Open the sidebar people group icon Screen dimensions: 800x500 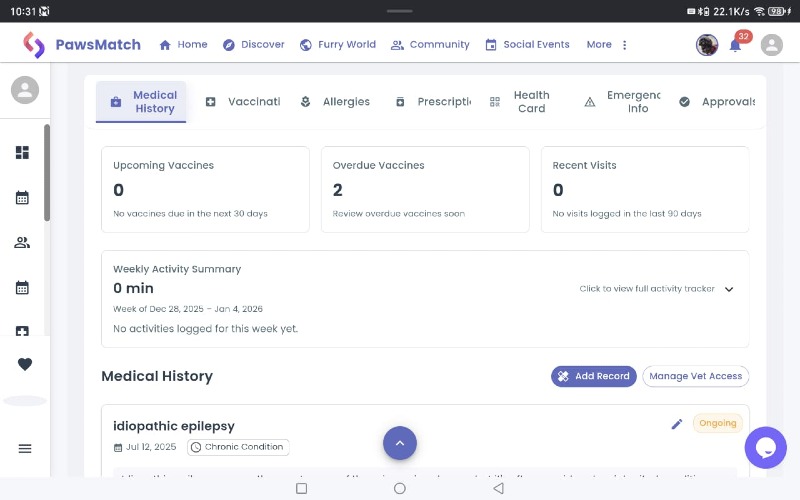[22, 242]
